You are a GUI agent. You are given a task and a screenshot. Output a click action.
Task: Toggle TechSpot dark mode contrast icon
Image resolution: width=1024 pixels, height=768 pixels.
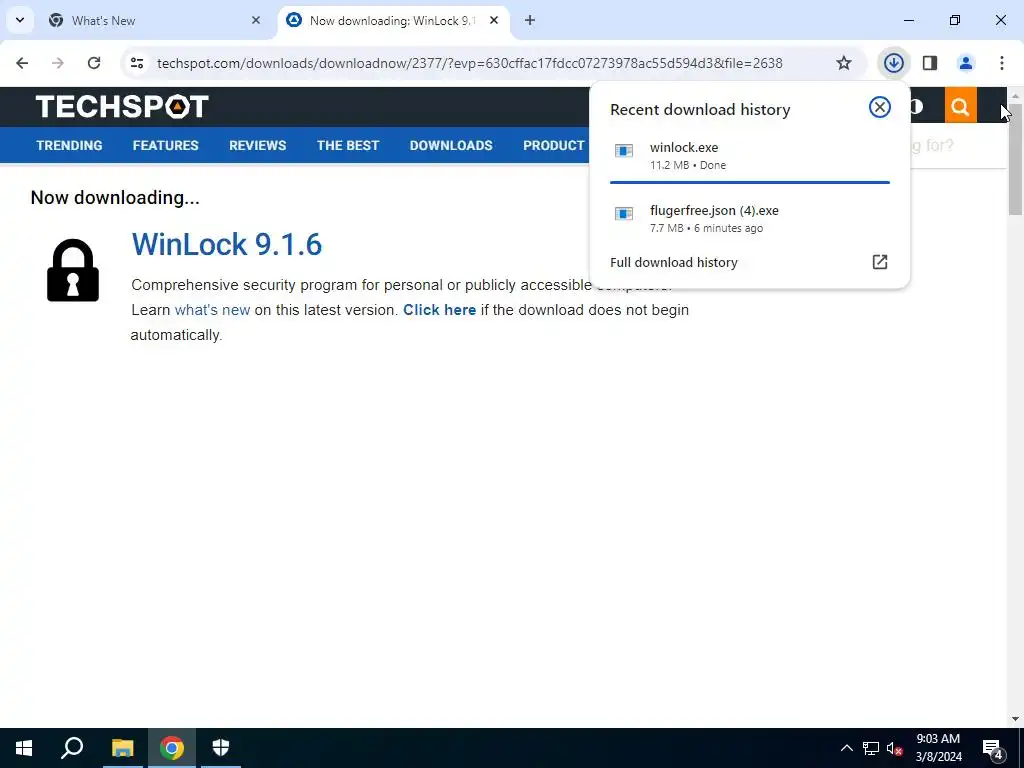[x=916, y=106]
